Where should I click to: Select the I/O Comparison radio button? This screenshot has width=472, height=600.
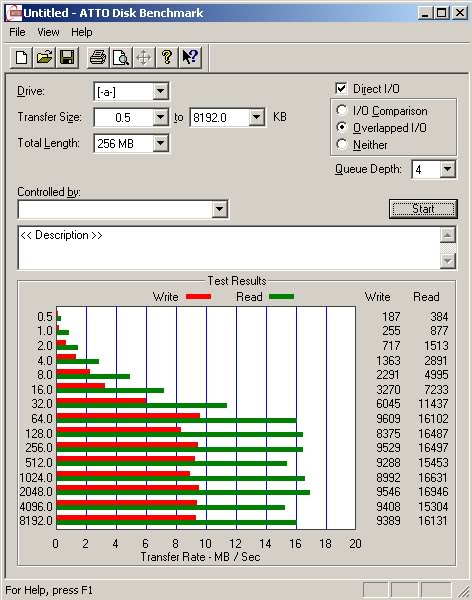[x=341, y=111]
